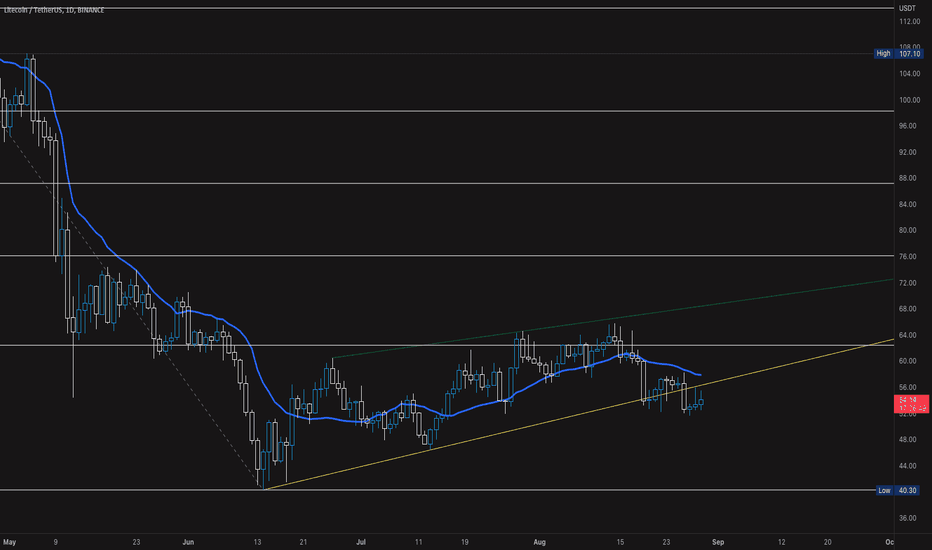Click the 15 date label after Aug
Image resolution: width=932 pixels, height=550 pixels.
[620, 542]
